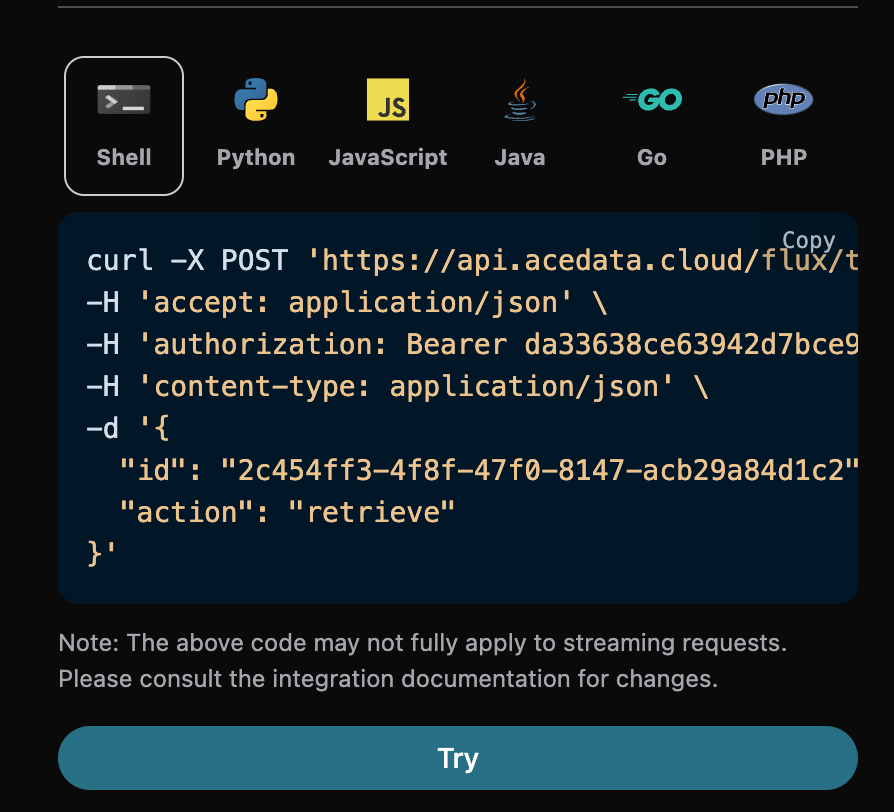Click the content-type header line

(x=397, y=387)
